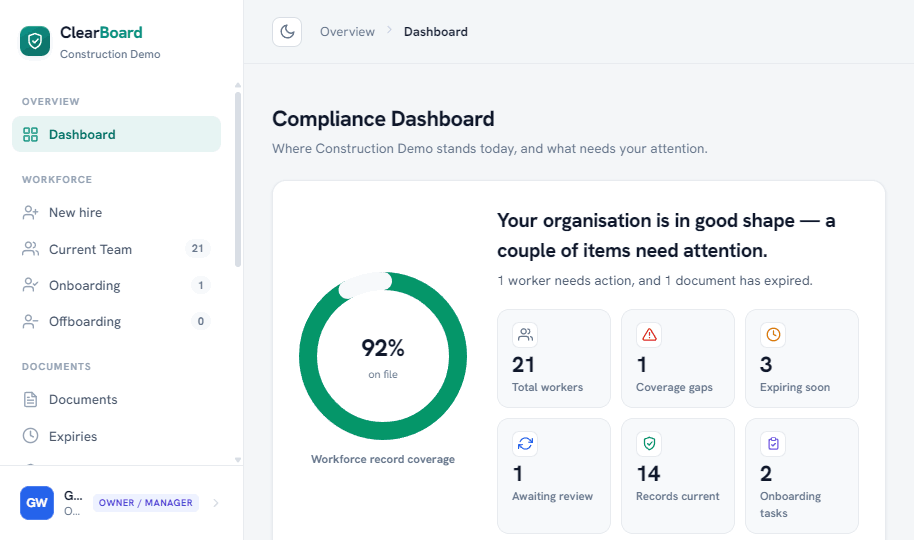Click the Offboarding person-minus icon
Image resolution: width=914 pixels, height=540 pixels.
click(30, 321)
